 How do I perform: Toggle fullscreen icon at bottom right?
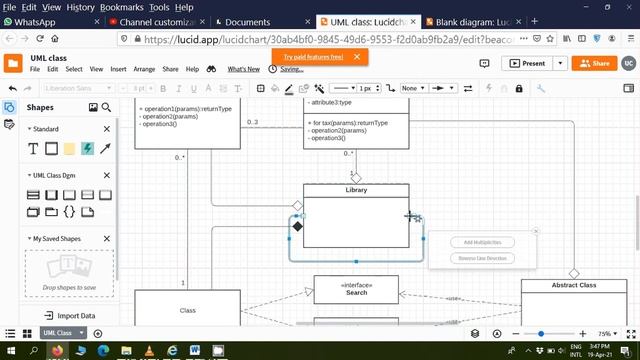coord(631,334)
